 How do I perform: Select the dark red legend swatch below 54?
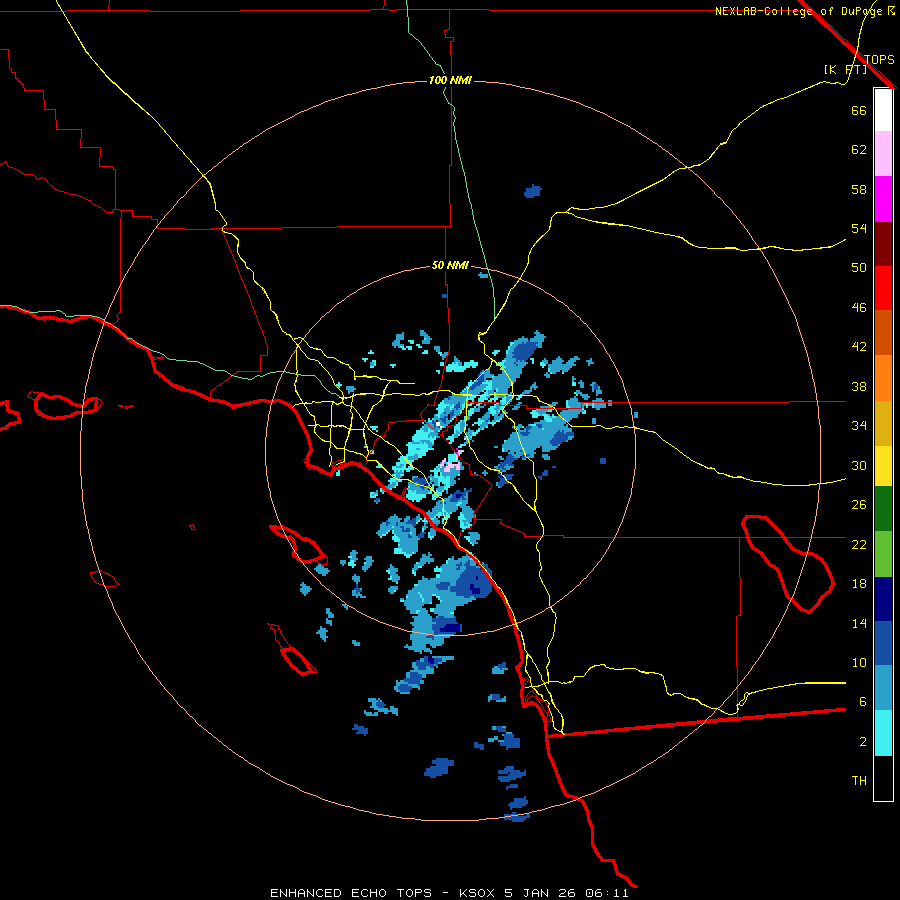pyautogui.click(x=883, y=243)
